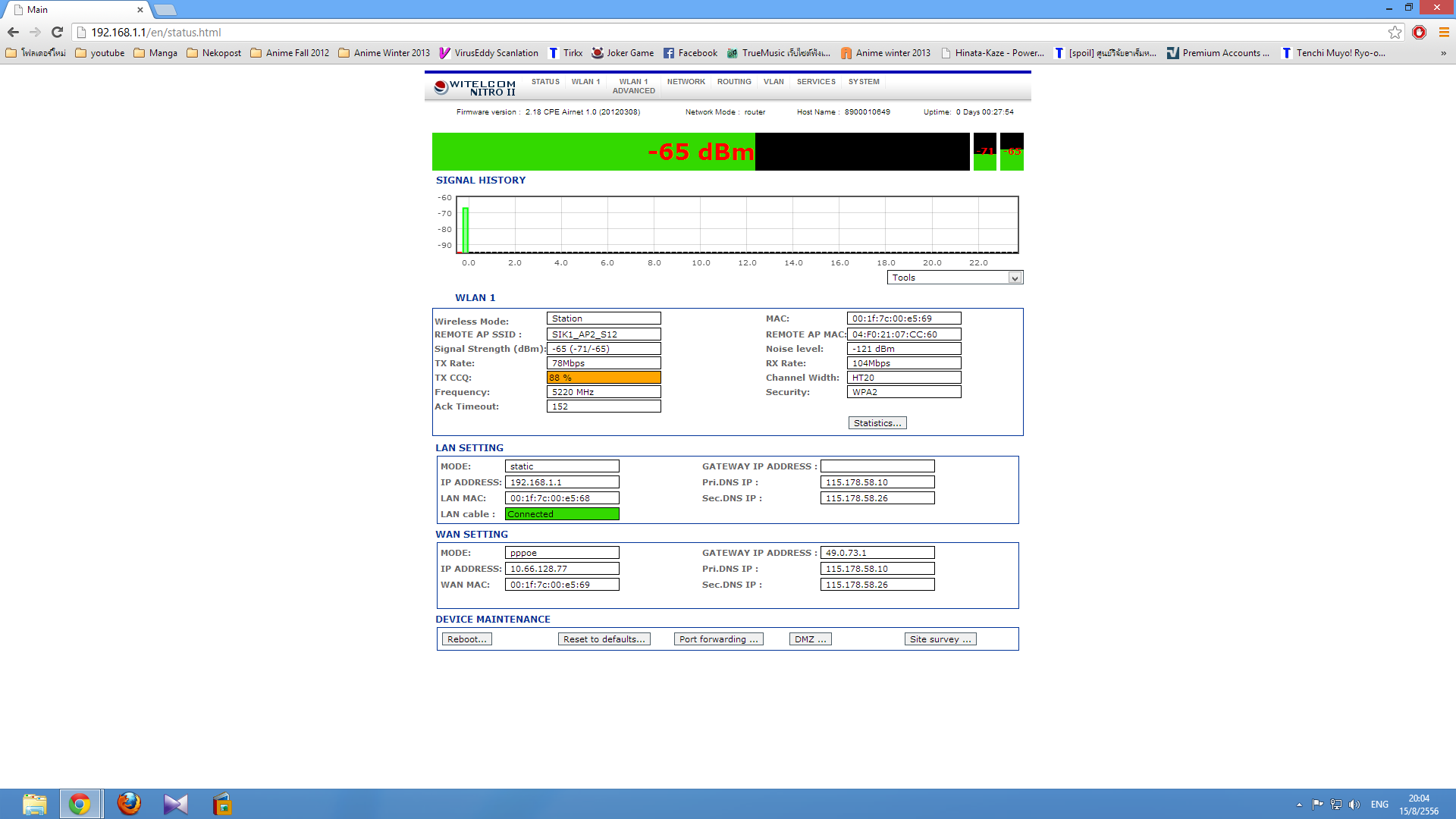Screen dimensions: 1456x819
Task: Open Firefox from the taskbar
Action: pyautogui.click(x=129, y=803)
